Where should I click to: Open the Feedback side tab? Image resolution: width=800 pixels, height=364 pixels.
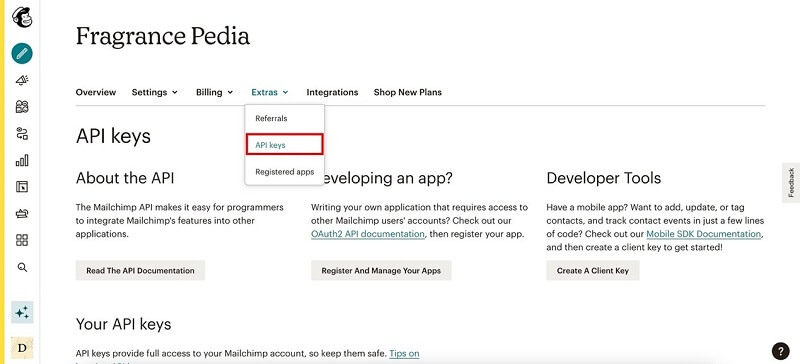click(791, 183)
